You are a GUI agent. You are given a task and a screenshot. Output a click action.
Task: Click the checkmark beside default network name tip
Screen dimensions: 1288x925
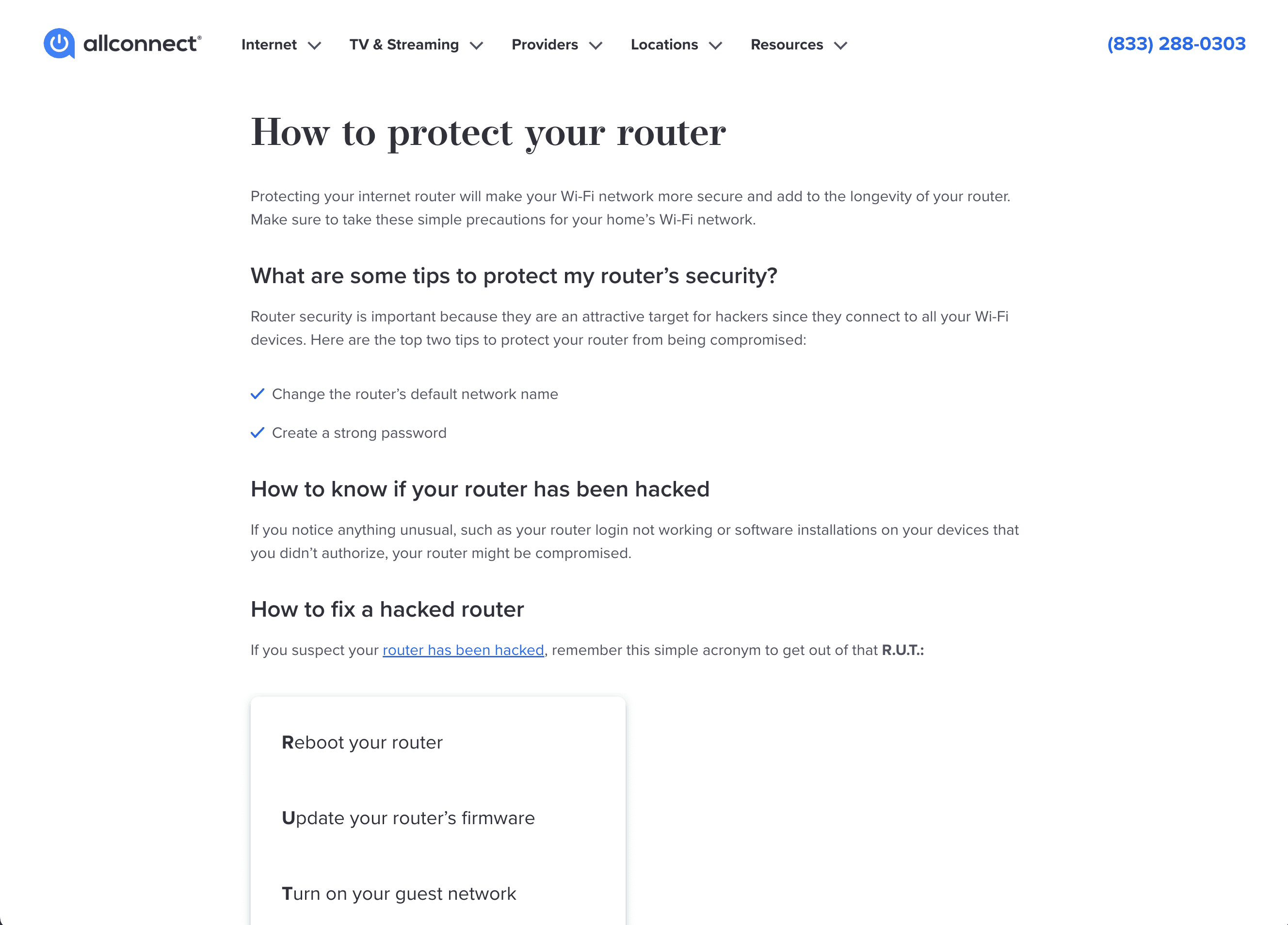pos(258,394)
